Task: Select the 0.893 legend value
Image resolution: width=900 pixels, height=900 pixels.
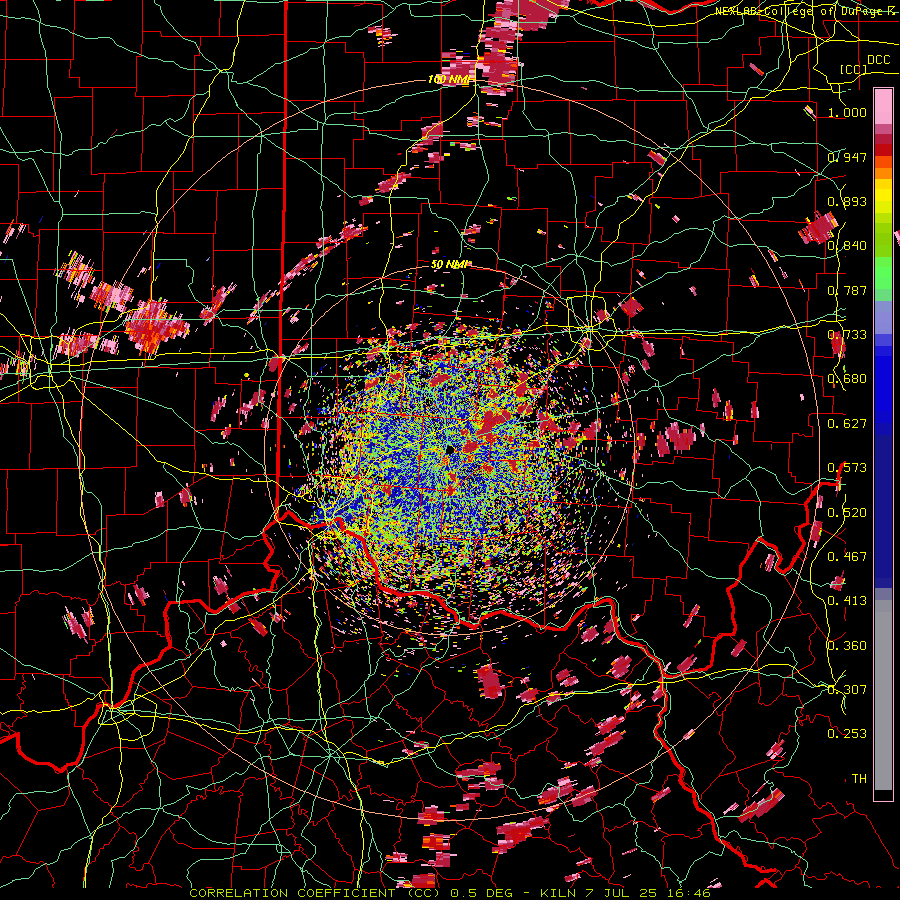Action: (847, 201)
